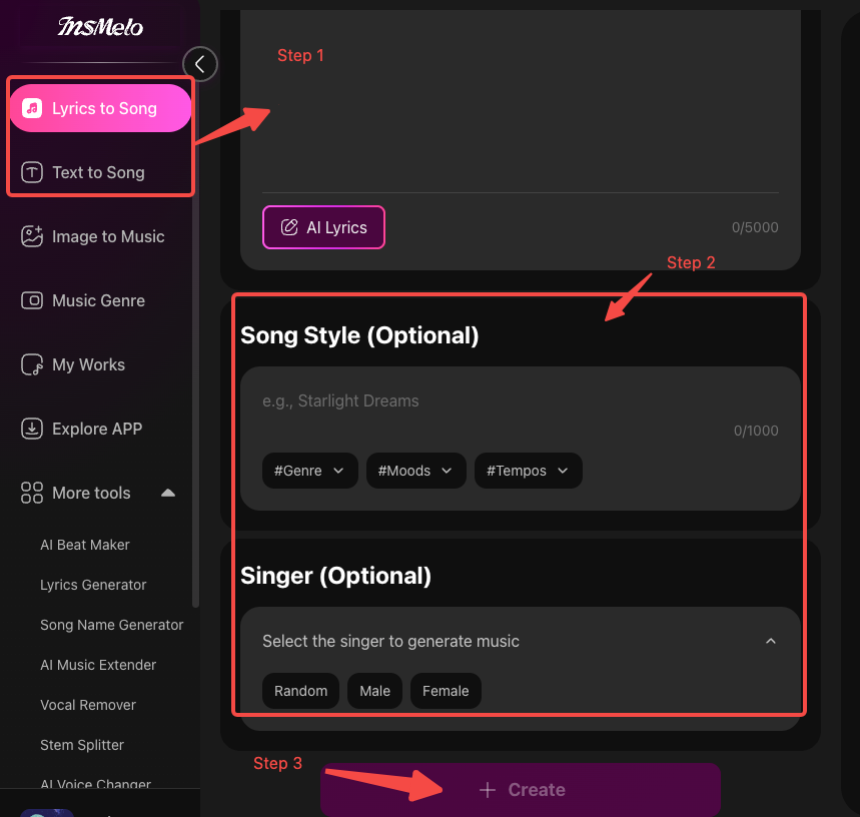Switch to Lyrics to Song tab
Viewport: 860px width, 817px height.
point(100,108)
